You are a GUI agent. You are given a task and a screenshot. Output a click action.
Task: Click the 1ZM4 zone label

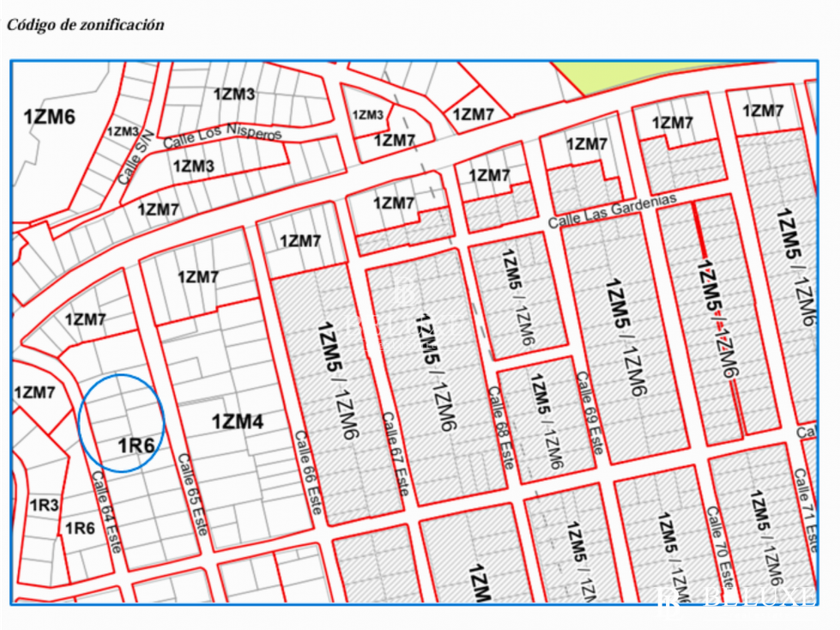point(237,422)
